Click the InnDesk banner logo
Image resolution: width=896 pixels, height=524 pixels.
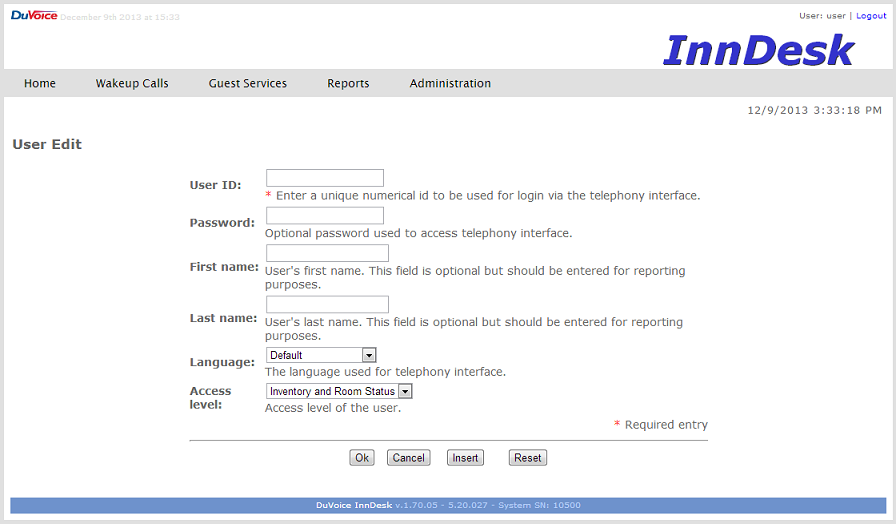click(x=758, y=50)
